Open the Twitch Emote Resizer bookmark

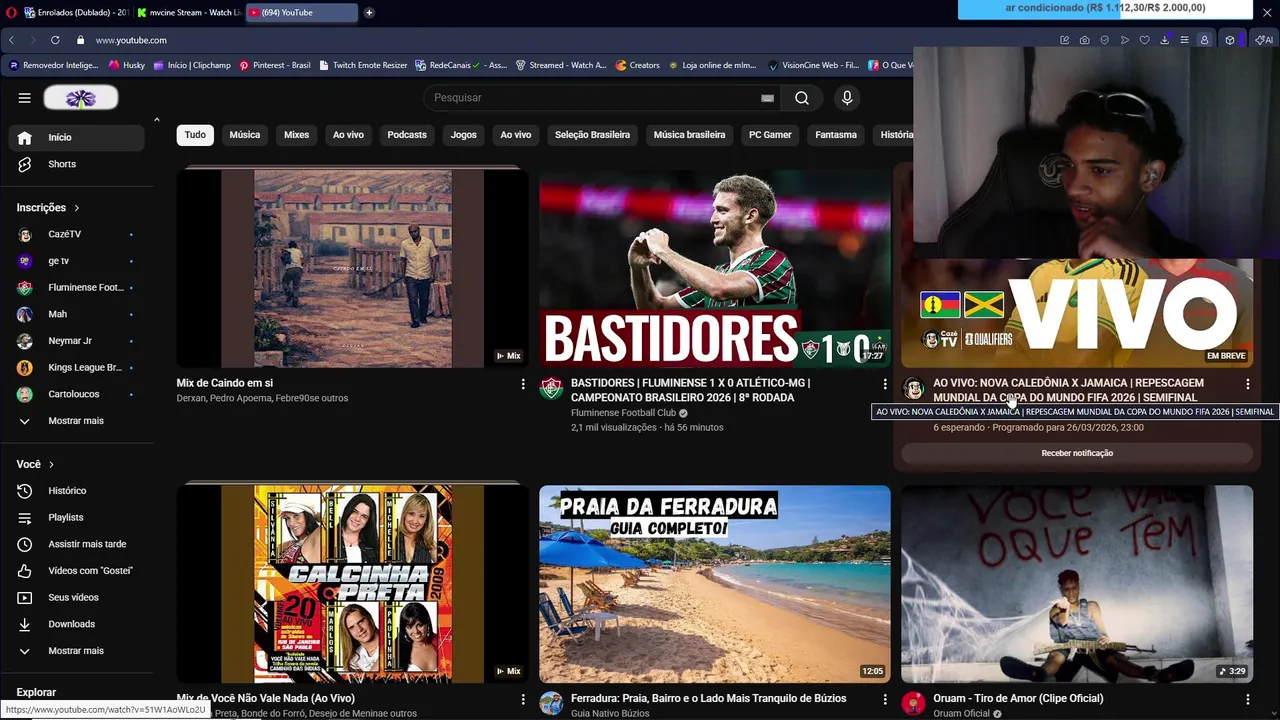click(363, 65)
